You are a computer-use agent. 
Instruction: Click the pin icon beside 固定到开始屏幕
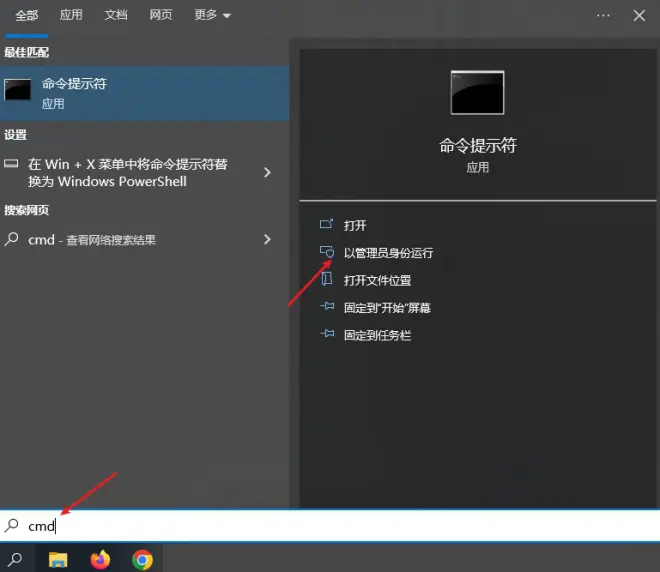(327, 306)
